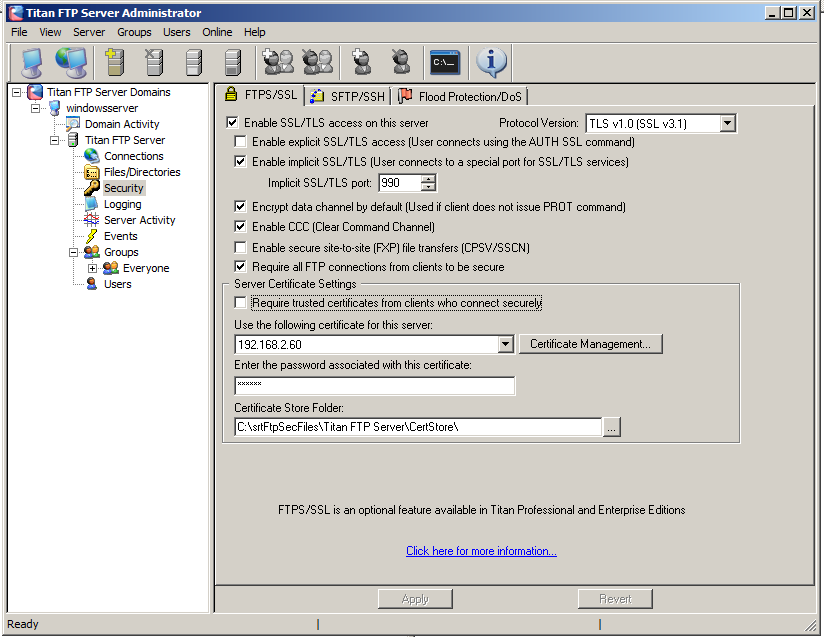Open the Protocol Version dropdown
The image size is (824, 637).
(727, 124)
